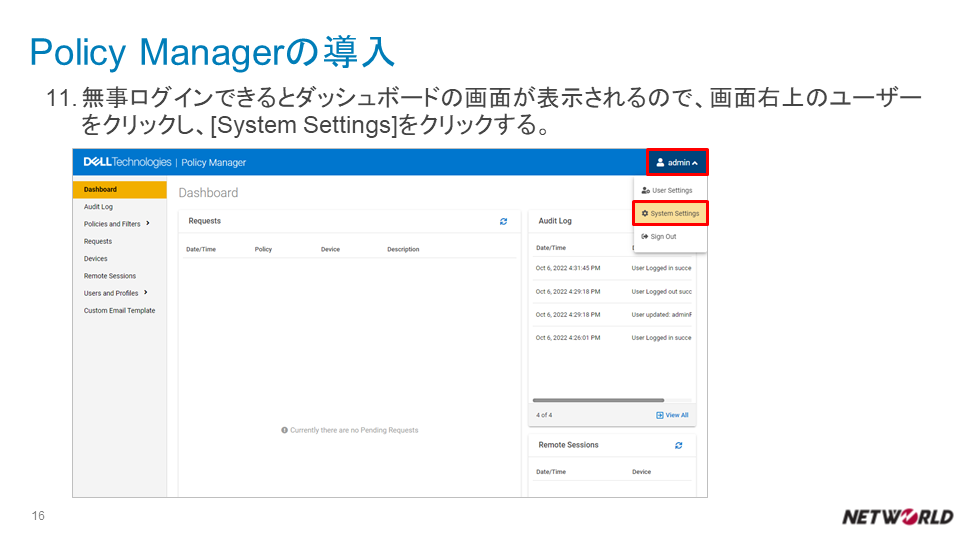
Task: Expand the Policies and Filters chevron
Action: tap(148, 223)
